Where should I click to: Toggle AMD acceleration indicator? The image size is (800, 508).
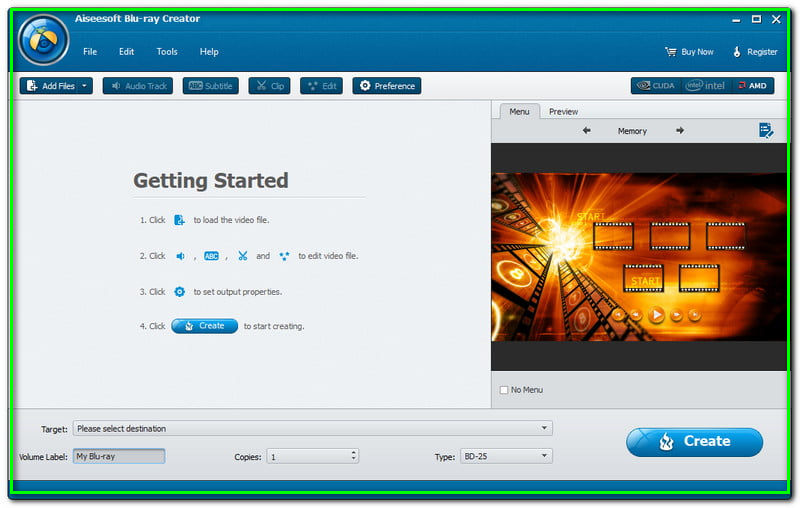click(x=752, y=86)
